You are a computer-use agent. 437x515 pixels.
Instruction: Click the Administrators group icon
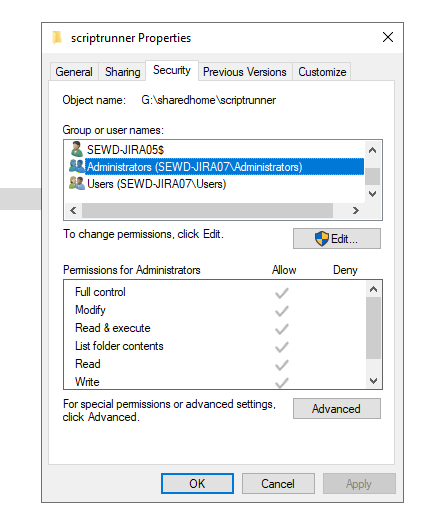click(77, 166)
